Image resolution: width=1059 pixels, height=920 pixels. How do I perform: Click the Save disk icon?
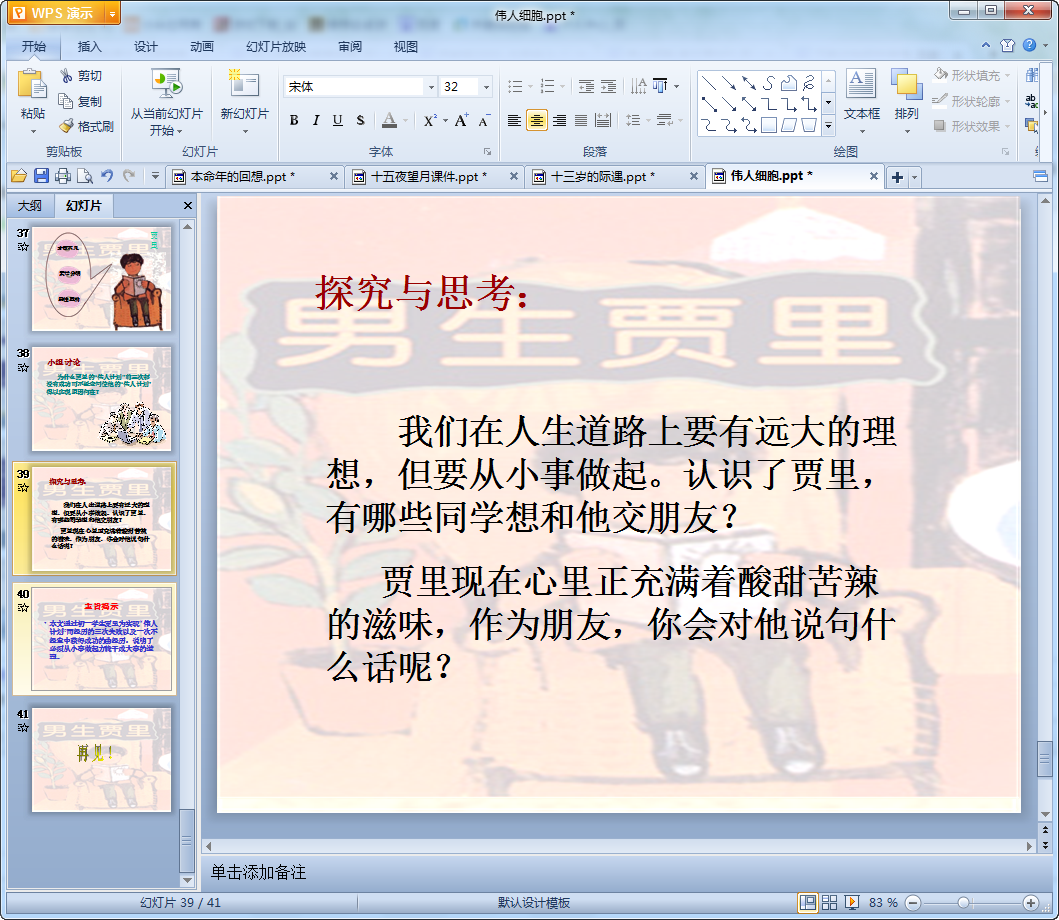pyautogui.click(x=41, y=176)
